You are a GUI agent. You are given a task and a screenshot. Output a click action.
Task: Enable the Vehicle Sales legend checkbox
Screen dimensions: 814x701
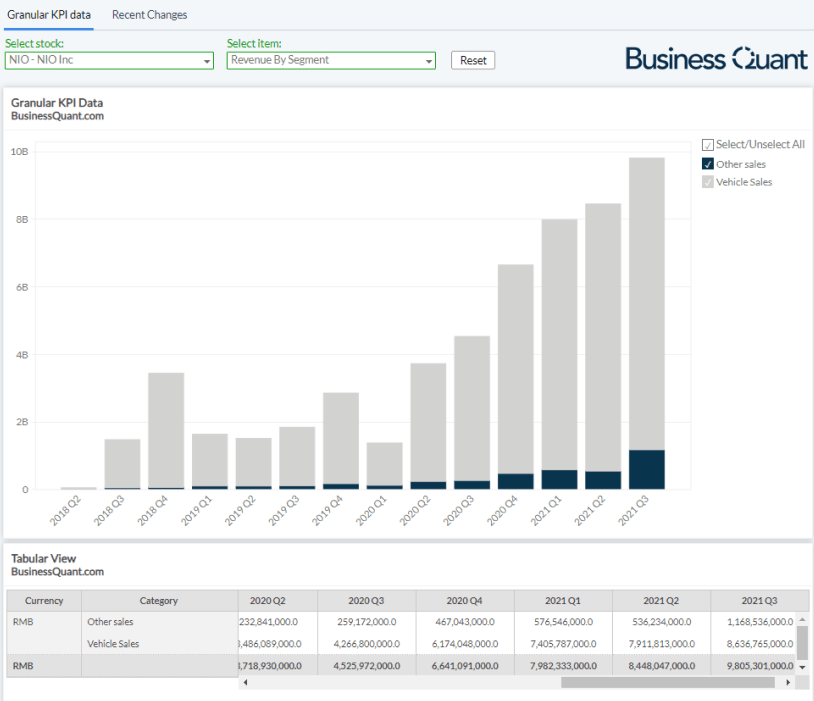click(x=708, y=182)
